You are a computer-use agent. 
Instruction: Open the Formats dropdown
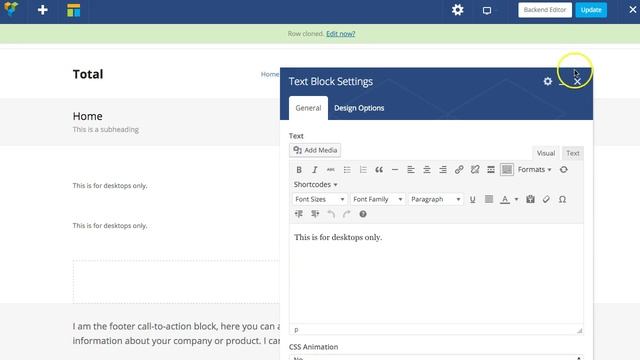[534, 169]
